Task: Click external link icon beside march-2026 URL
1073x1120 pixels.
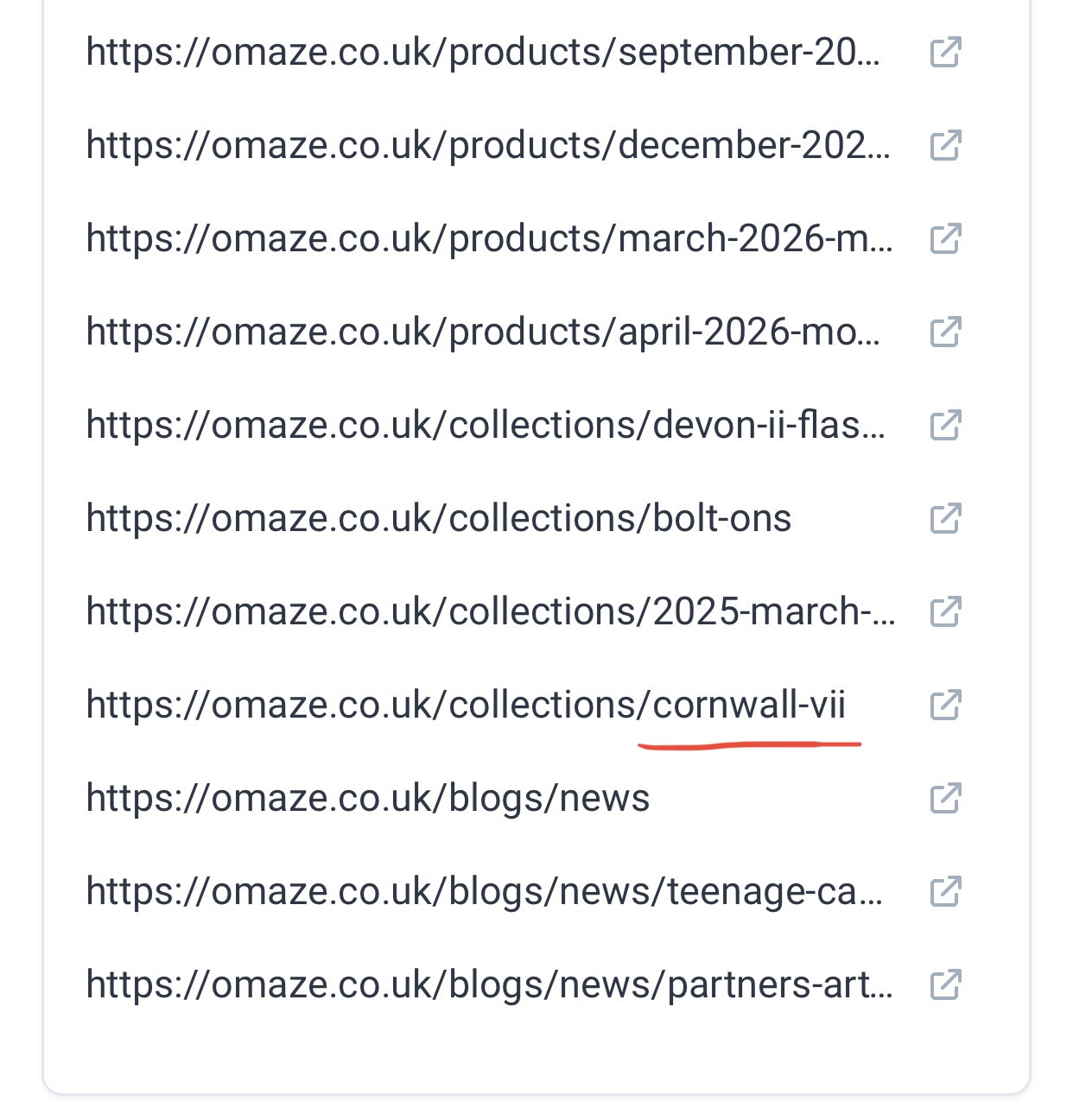Action: [945, 239]
